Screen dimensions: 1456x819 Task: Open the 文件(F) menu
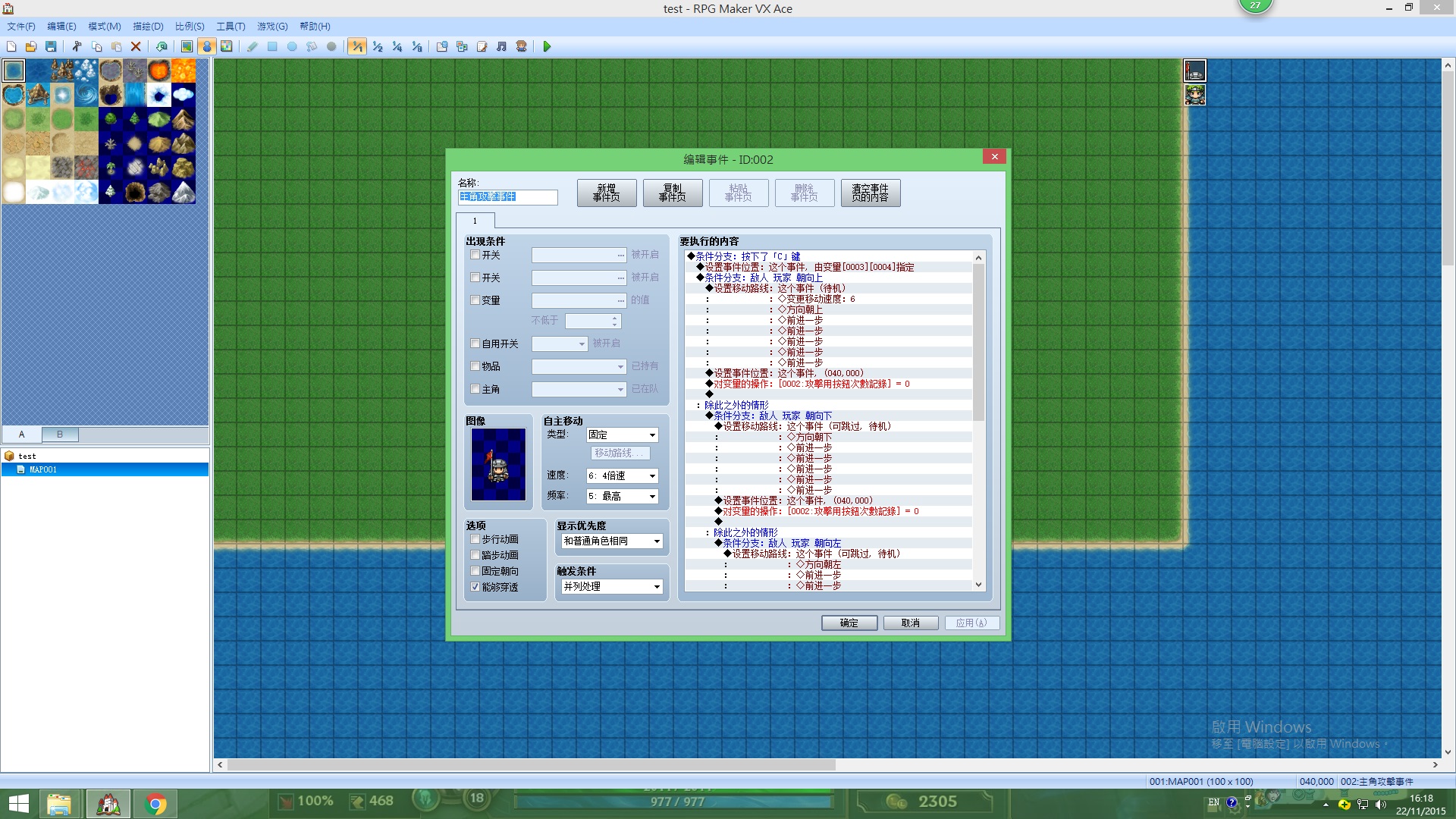pos(21,27)
